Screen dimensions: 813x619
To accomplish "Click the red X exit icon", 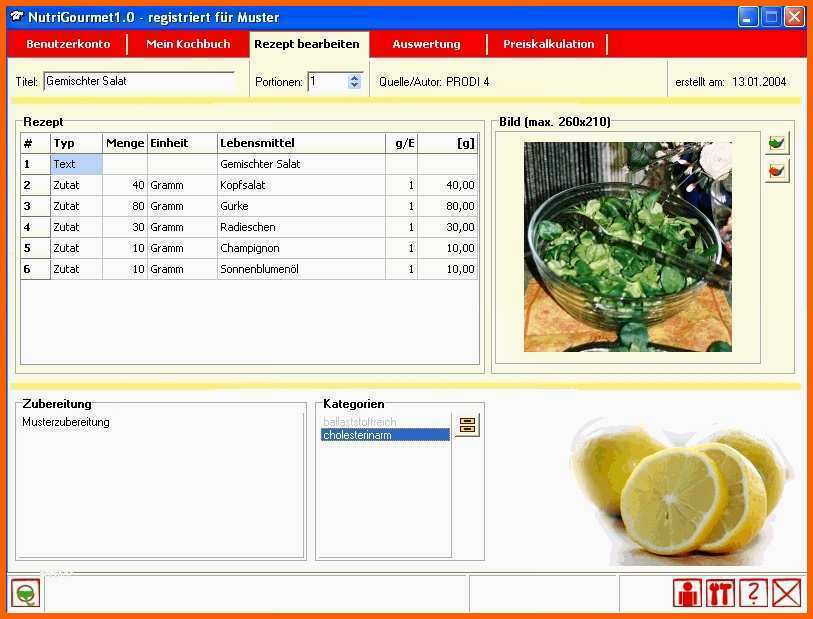I will coord(787,593).
